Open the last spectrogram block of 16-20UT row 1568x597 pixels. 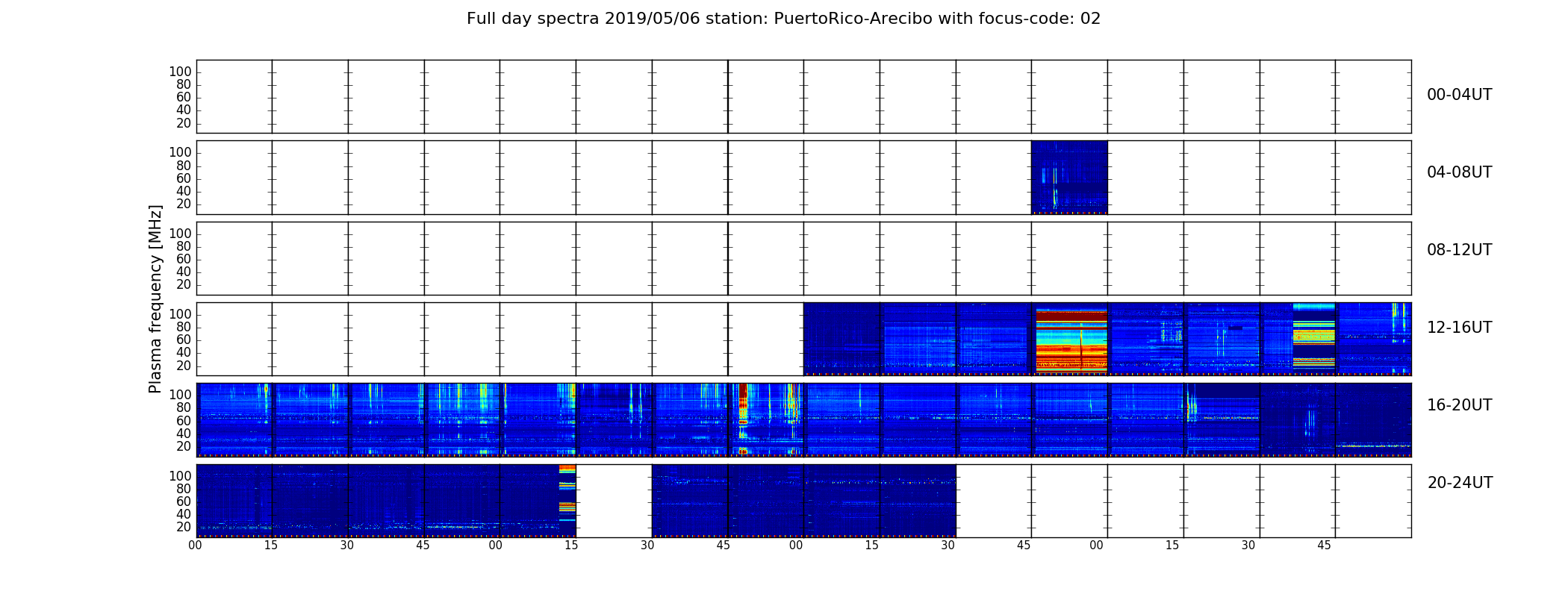coord(1374,419)
